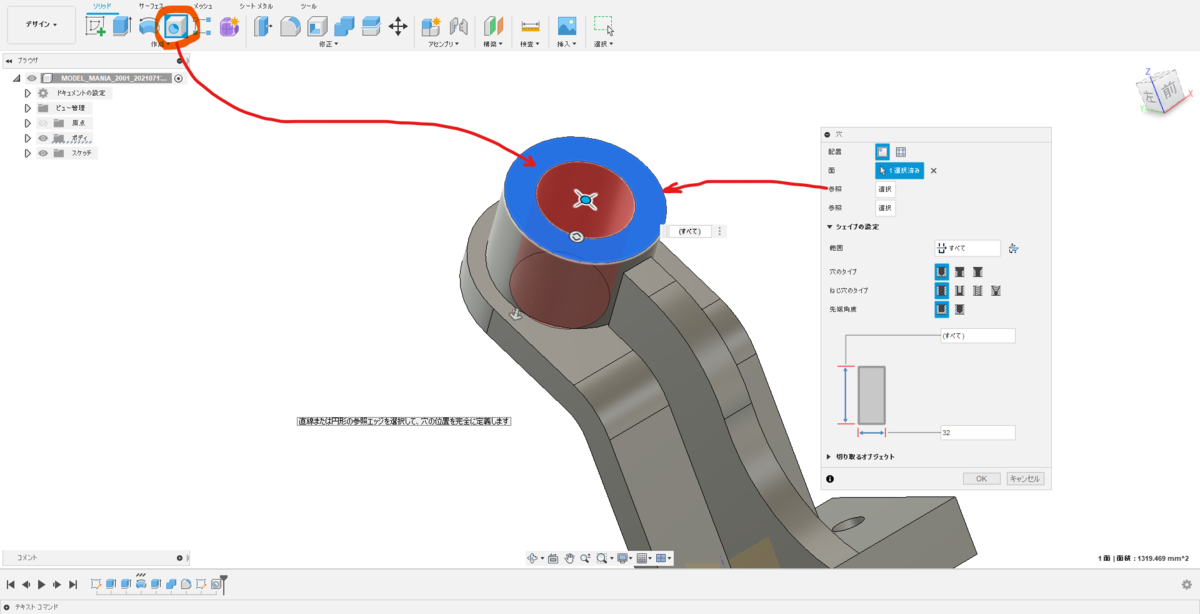Open the Display Settings dropdown
Image resolution: width=1200 pixels, height=614 pixels.
tap(624, 558)
